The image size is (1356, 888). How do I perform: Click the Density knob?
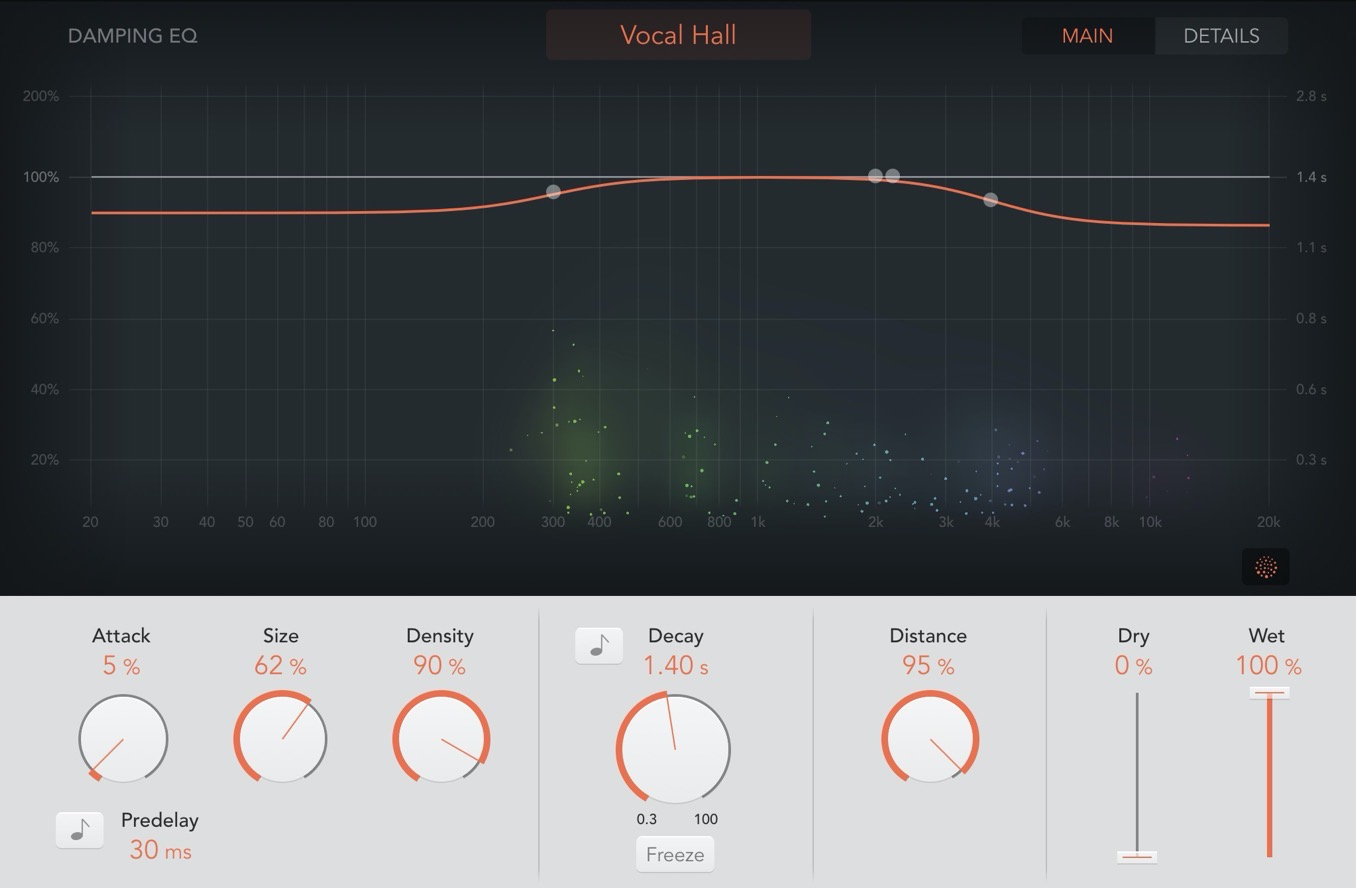[x=440, y=739]
